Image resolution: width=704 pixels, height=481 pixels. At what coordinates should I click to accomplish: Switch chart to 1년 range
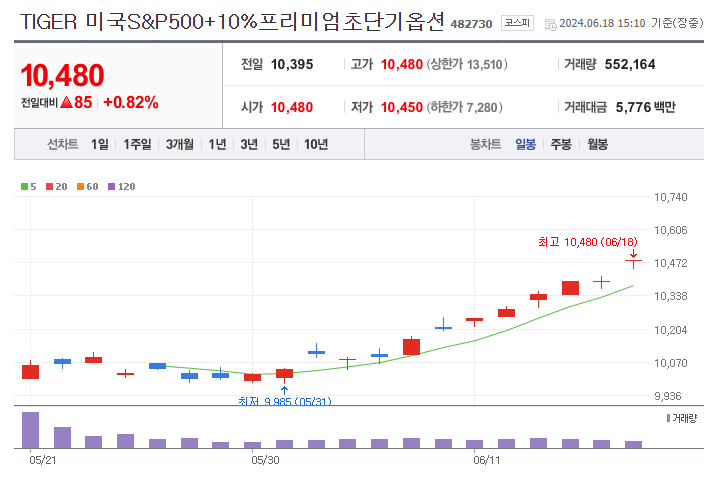pos(217,144)
